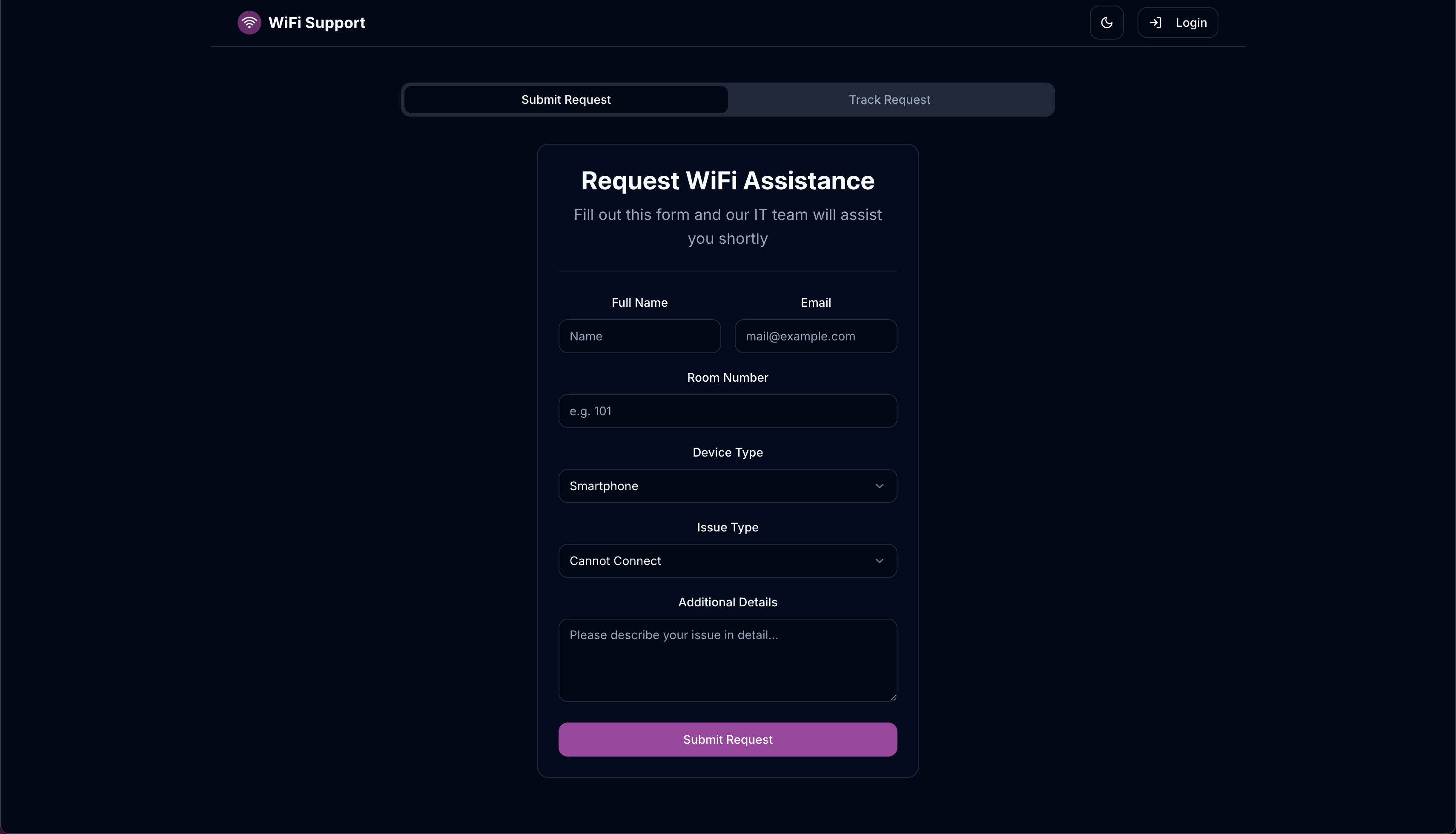Open the Track Request tab

click(x=889, y=100)
